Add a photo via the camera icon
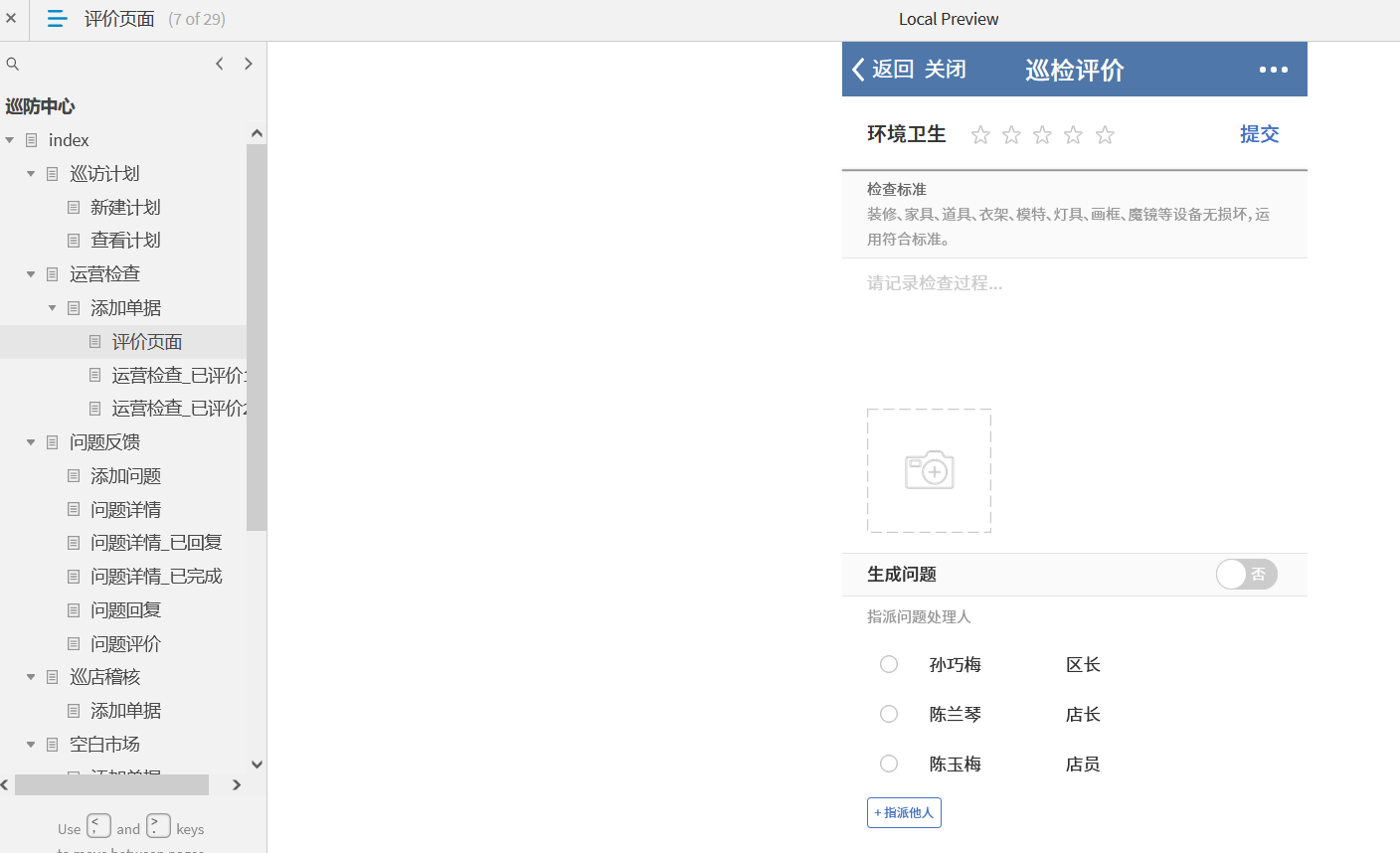The image size is (1400, 853). point(930,470)
